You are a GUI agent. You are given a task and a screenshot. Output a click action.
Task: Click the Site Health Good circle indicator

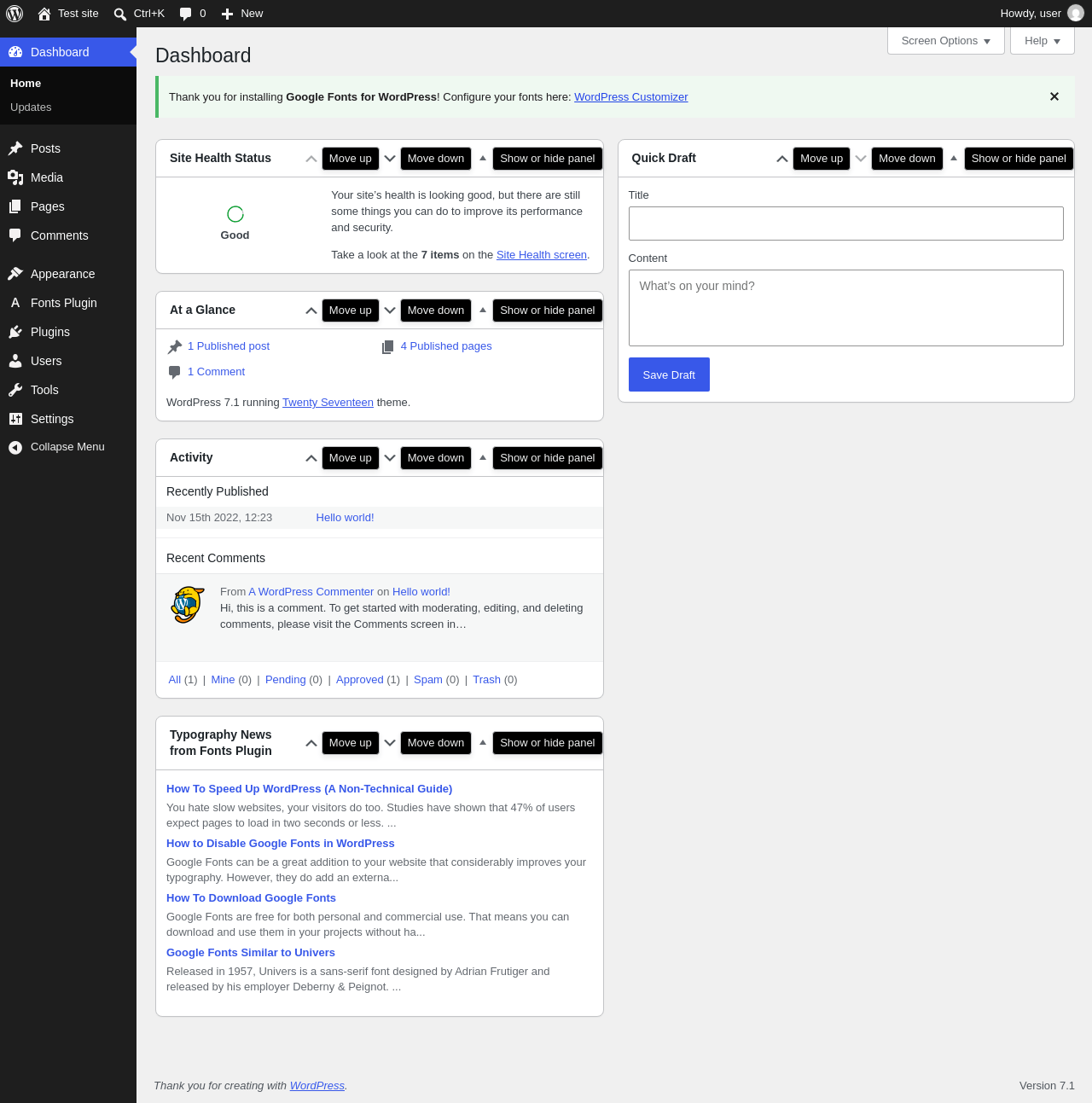tap(235, 214)
